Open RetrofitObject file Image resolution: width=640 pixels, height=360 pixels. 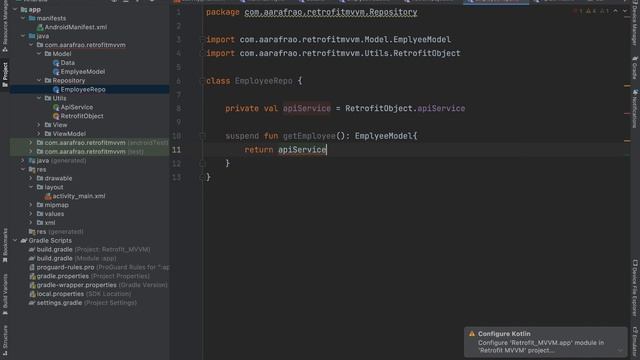click(82, 116)
